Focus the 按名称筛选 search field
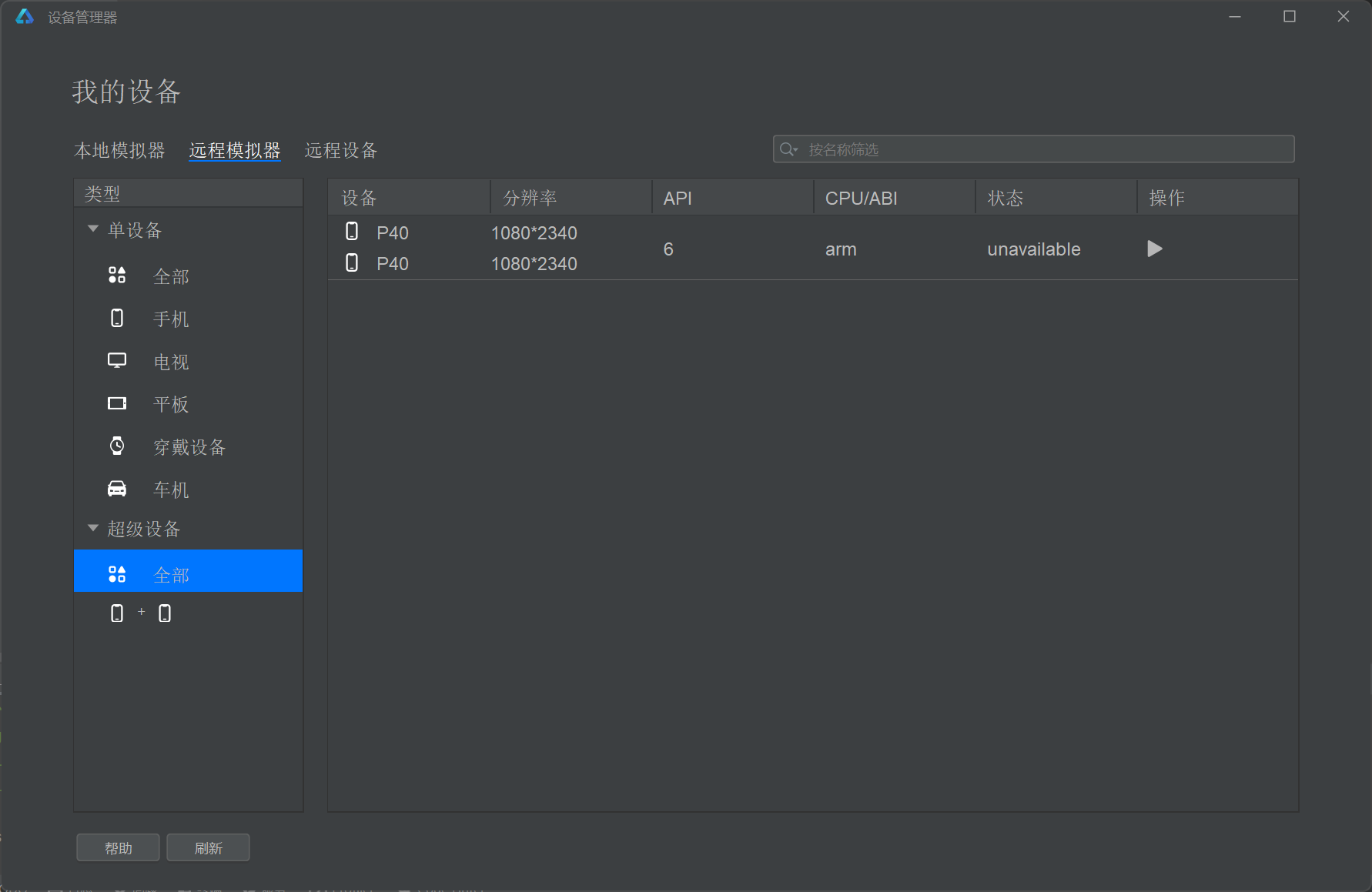1372x892 pixels. click(x=1039, y=149)
